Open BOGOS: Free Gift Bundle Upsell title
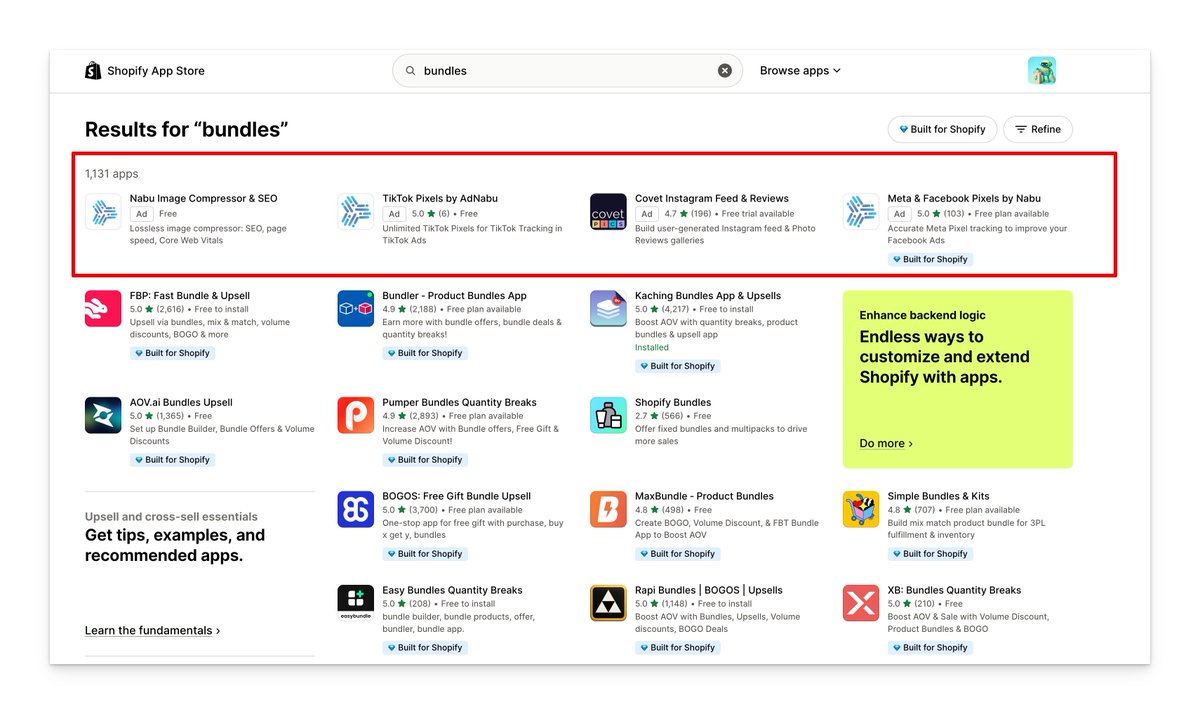 point(456,496)
